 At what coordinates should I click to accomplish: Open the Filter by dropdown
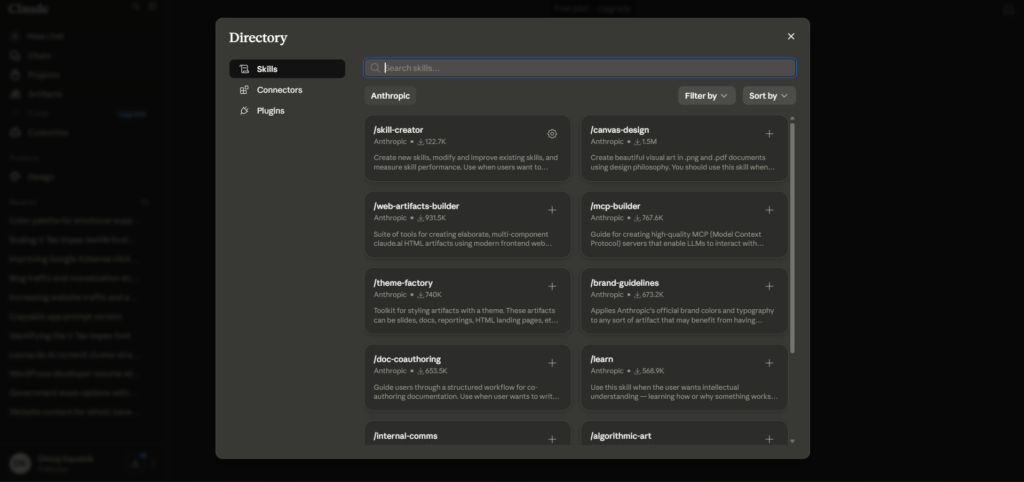tap(707, 96)
